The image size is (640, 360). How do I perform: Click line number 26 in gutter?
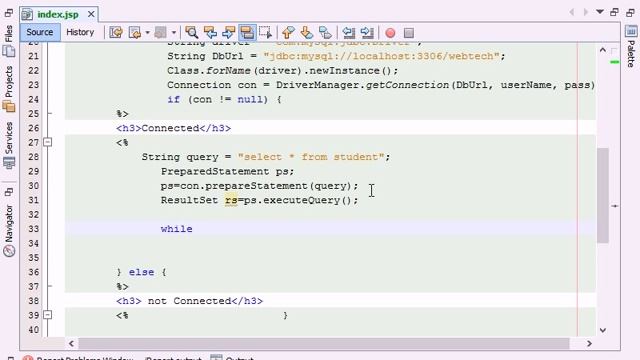tap(34, 128)
